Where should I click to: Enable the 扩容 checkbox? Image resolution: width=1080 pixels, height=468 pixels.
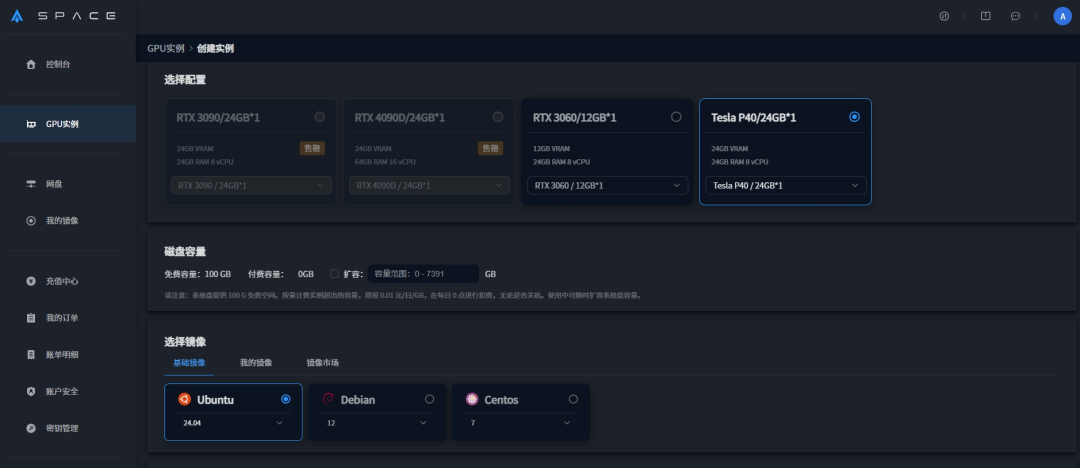334,274
